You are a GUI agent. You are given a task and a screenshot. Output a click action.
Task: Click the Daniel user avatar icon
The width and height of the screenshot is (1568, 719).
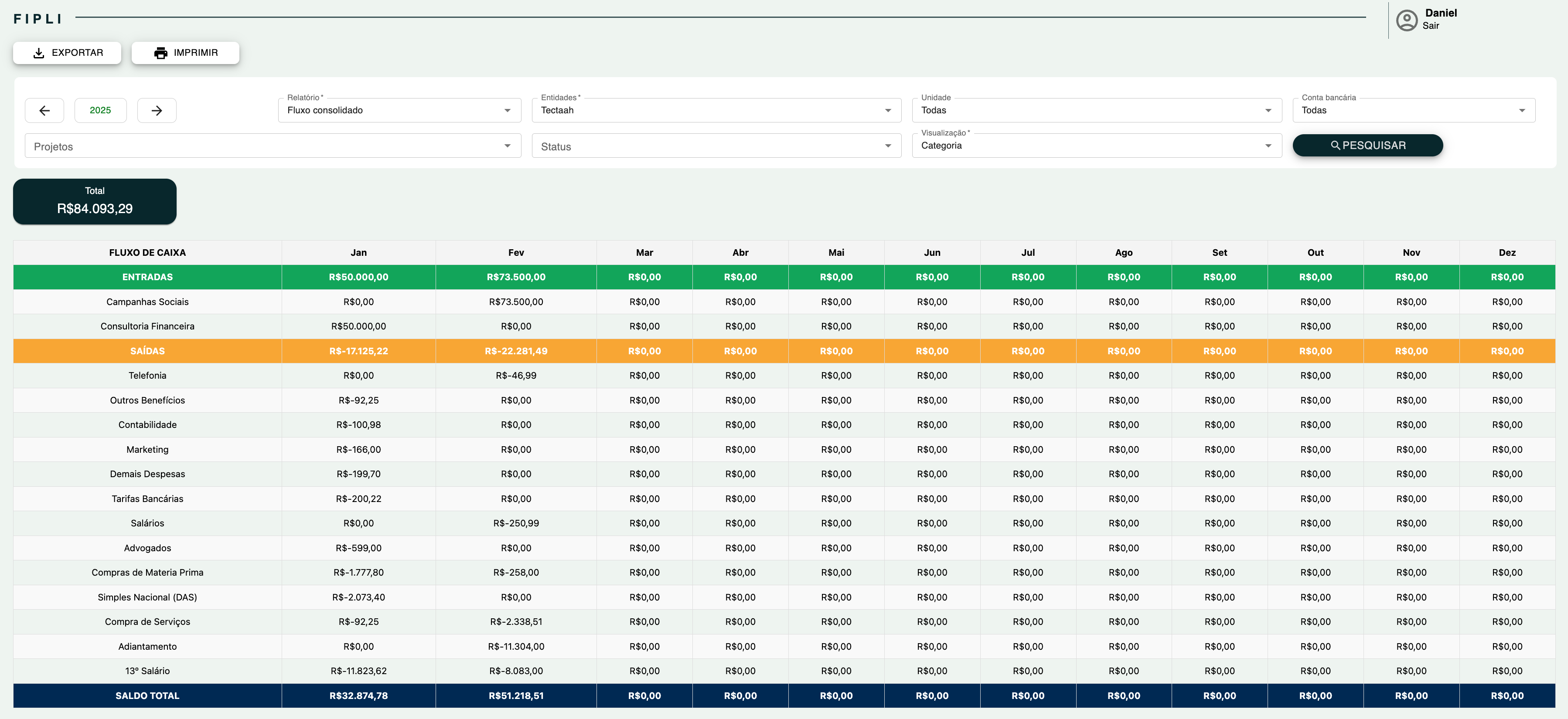coord(1406,20)
